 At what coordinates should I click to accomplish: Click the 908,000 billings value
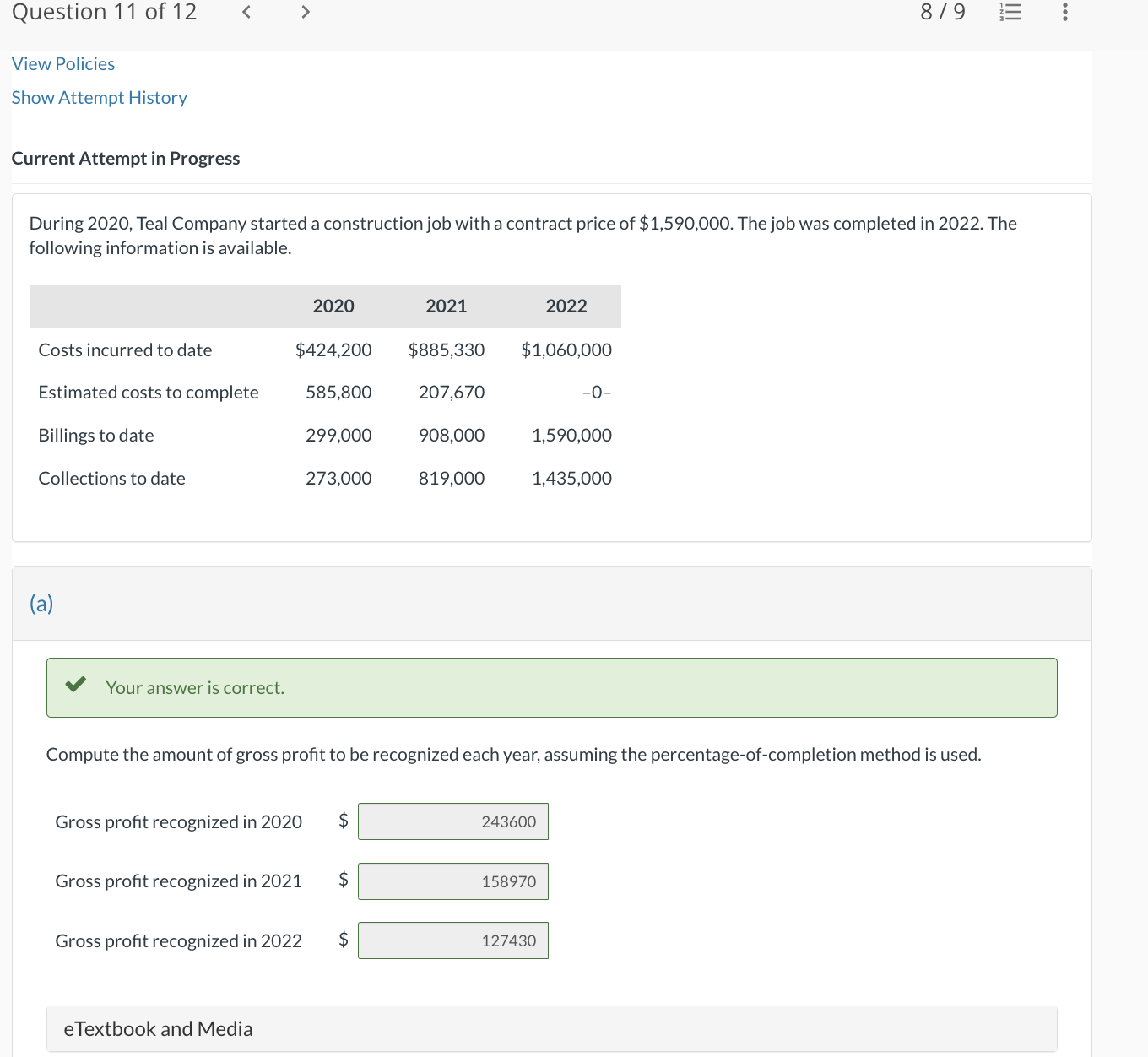[452, 436]
